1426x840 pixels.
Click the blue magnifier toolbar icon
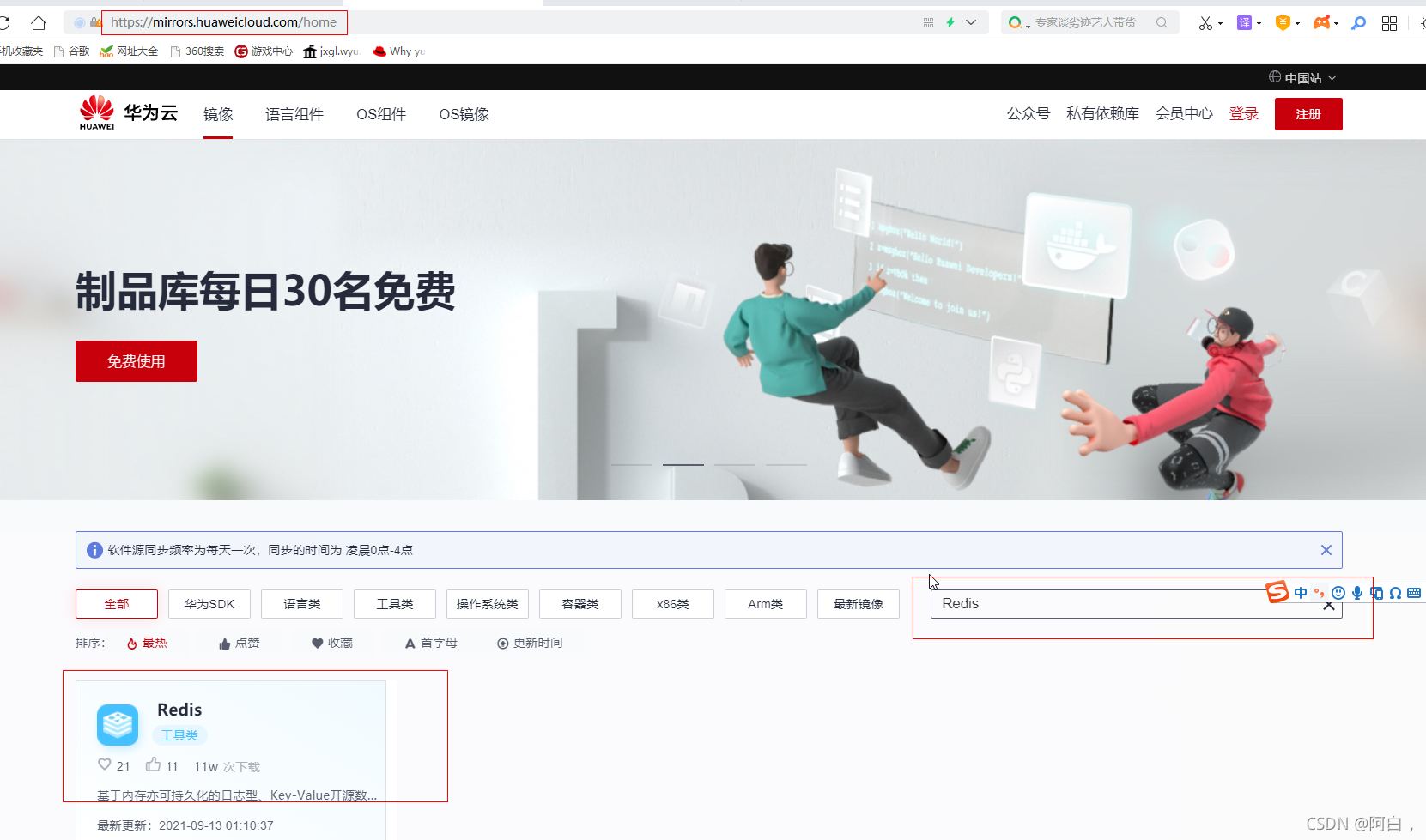1358,23
